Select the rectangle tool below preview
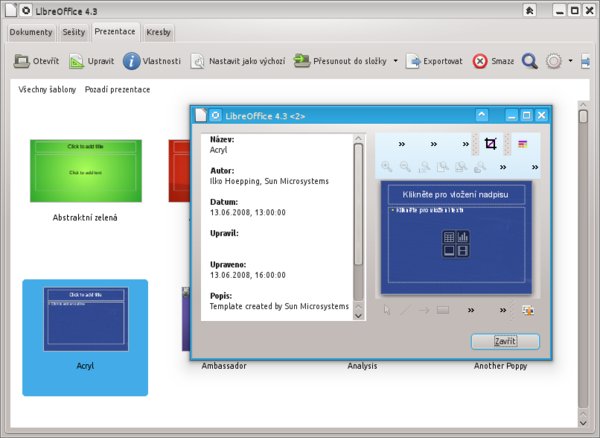Image resolution: width=600 pixels, height=438 pixels. (x=443, y=310)
